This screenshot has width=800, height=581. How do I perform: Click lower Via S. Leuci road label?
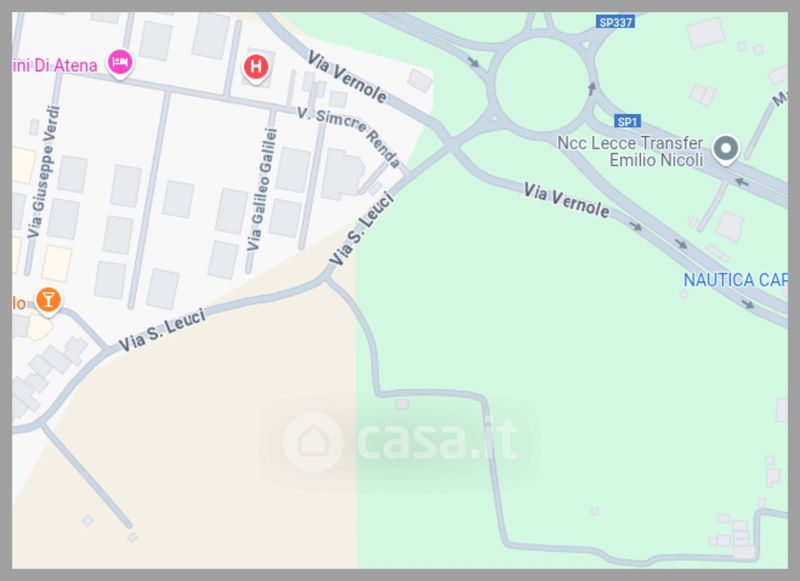(162, 330)
